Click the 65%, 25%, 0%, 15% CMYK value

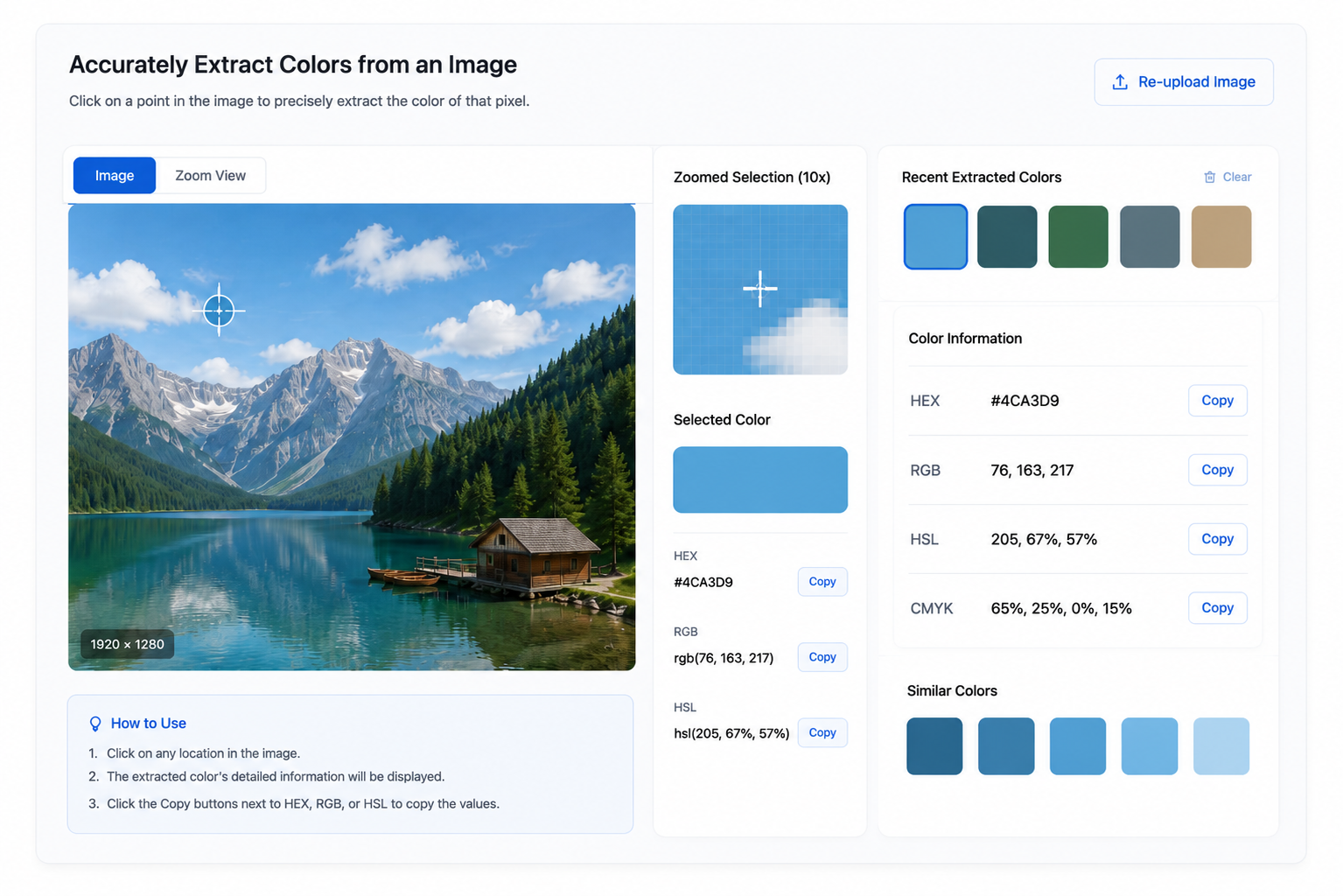[1061, 608]
